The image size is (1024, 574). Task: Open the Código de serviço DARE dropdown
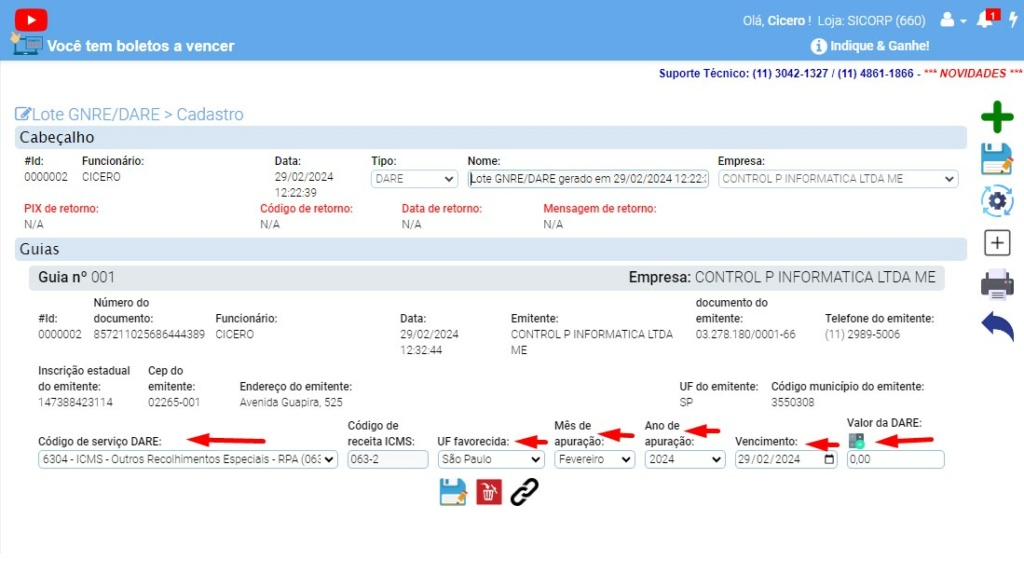click(187, 460)
